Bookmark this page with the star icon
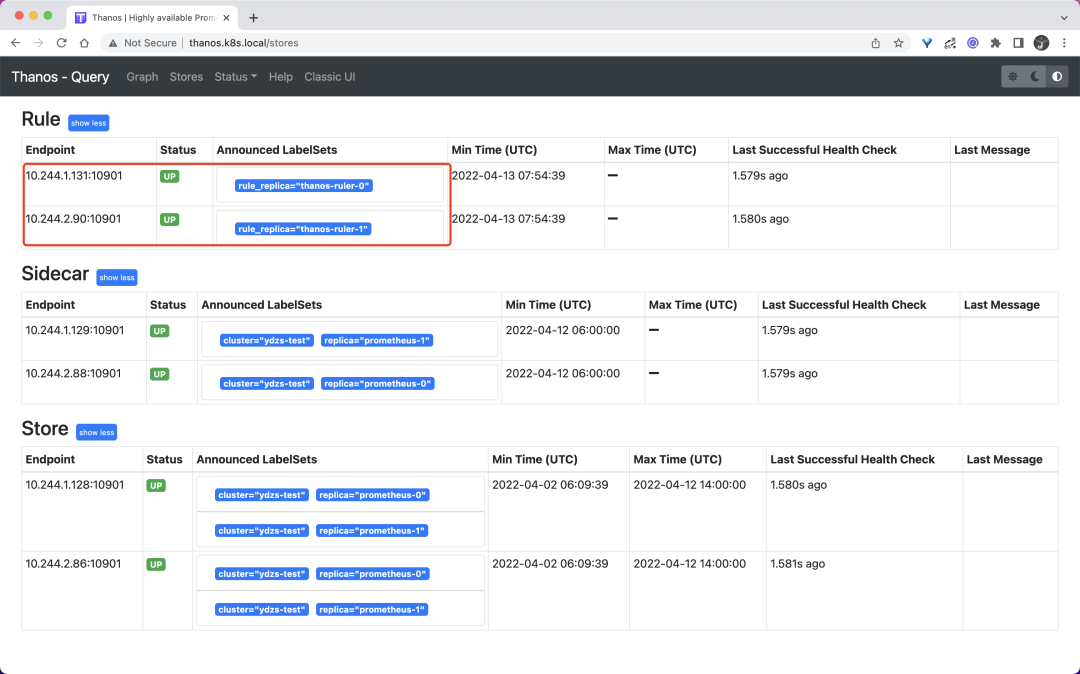 pos(899,43)
